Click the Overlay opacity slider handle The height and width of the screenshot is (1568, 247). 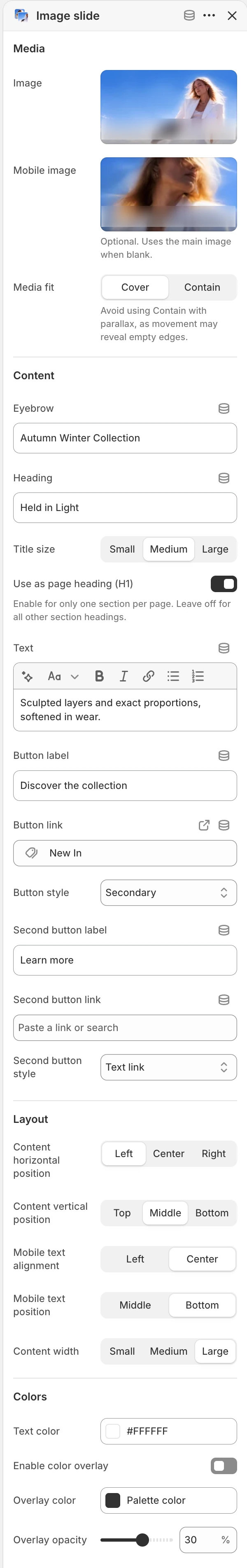coord(142,1540)
